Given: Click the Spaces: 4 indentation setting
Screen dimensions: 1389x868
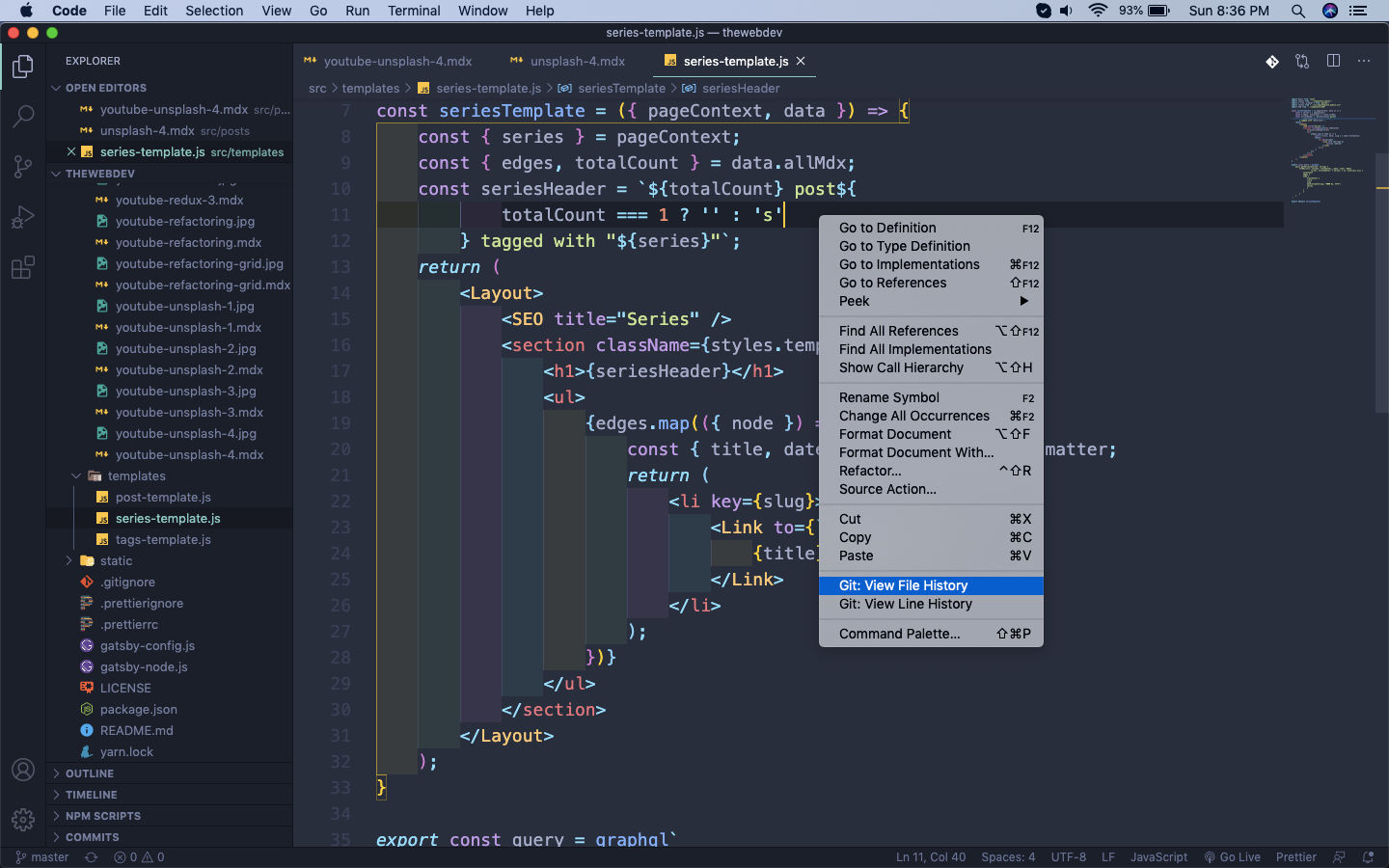Looking at the screenshot, I should [1008, 856].
